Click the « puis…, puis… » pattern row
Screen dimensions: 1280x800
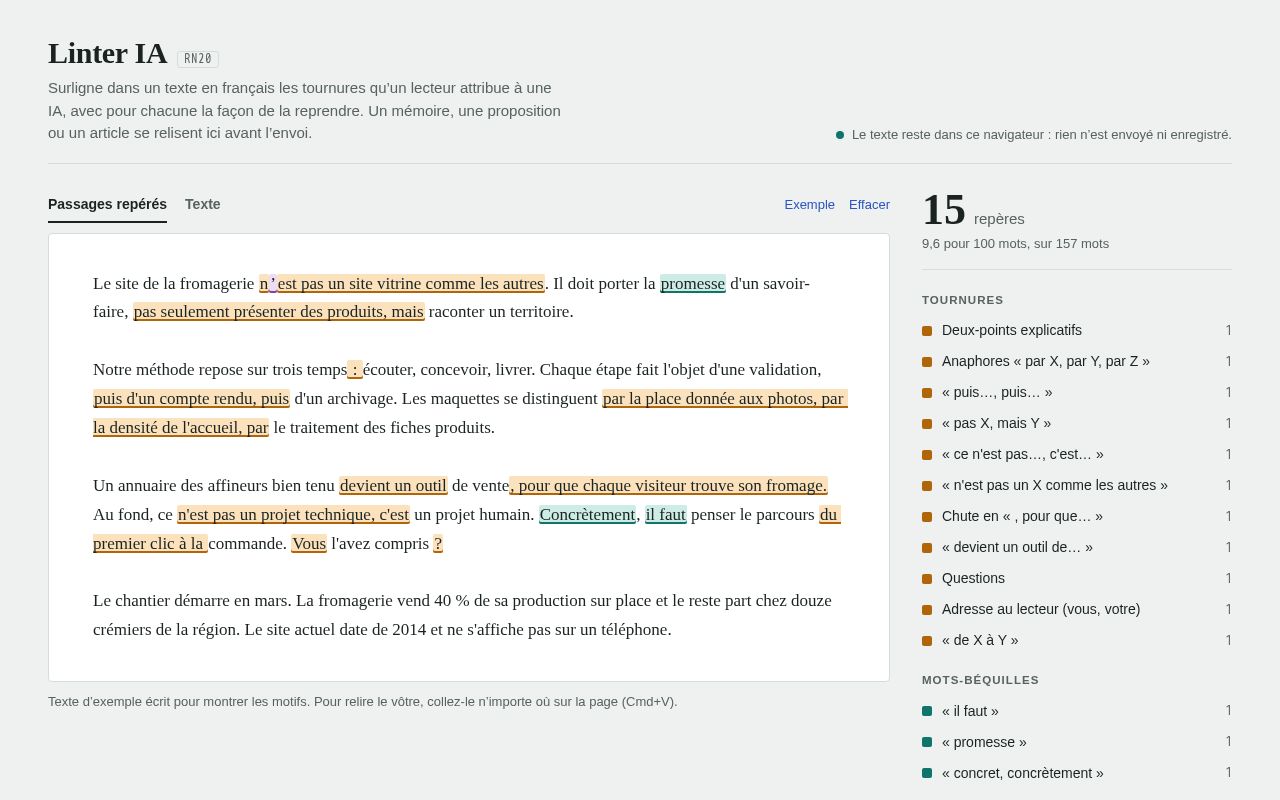pyautogui.click(x=1077, y=393)
